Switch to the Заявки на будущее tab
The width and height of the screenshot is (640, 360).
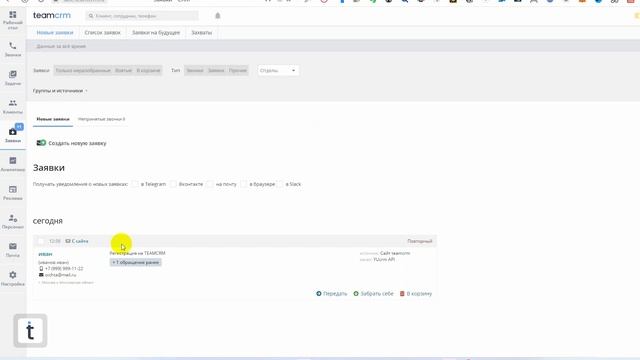(156, 32)
